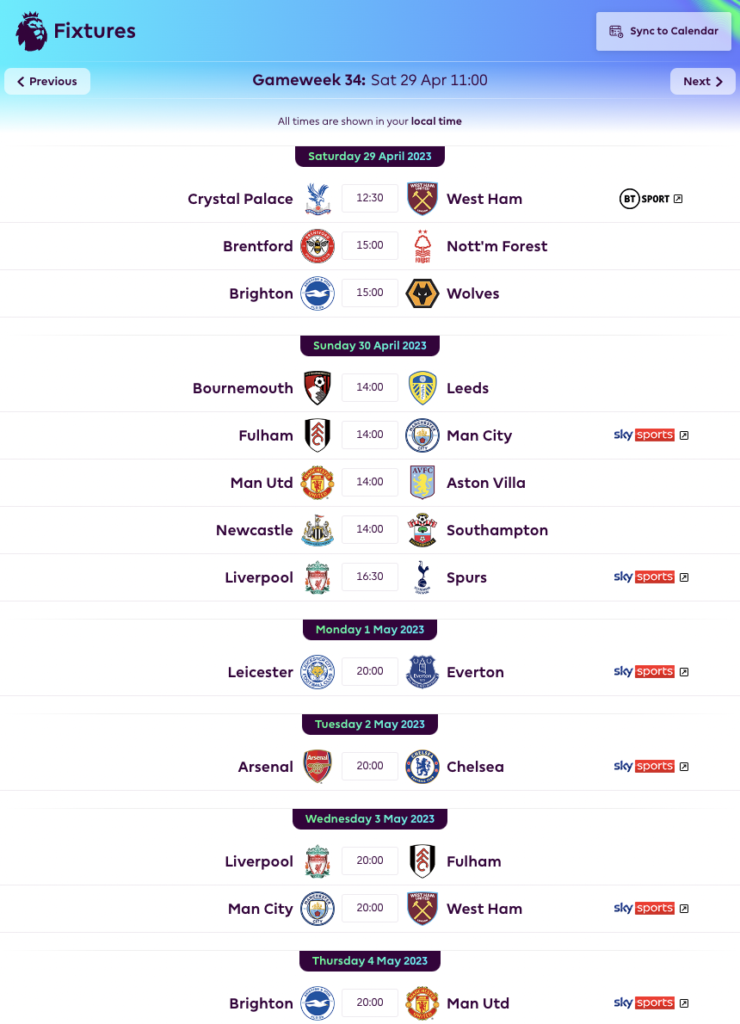The width and height of the screenshot is (740, 1024).
Task: Click the Everton badge next to Leicester
Action: (x=422, y=671)
